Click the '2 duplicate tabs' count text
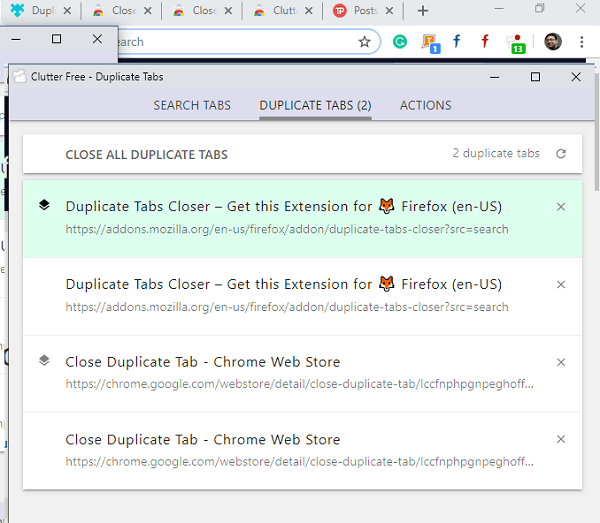The height and width of the screenshot is (523, 600). (x=496, y=153)
